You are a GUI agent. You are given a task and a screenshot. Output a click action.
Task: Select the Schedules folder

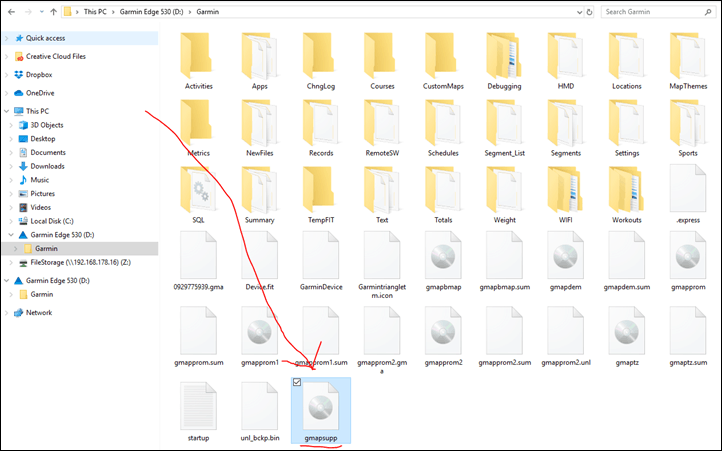(x=443, y=128)
